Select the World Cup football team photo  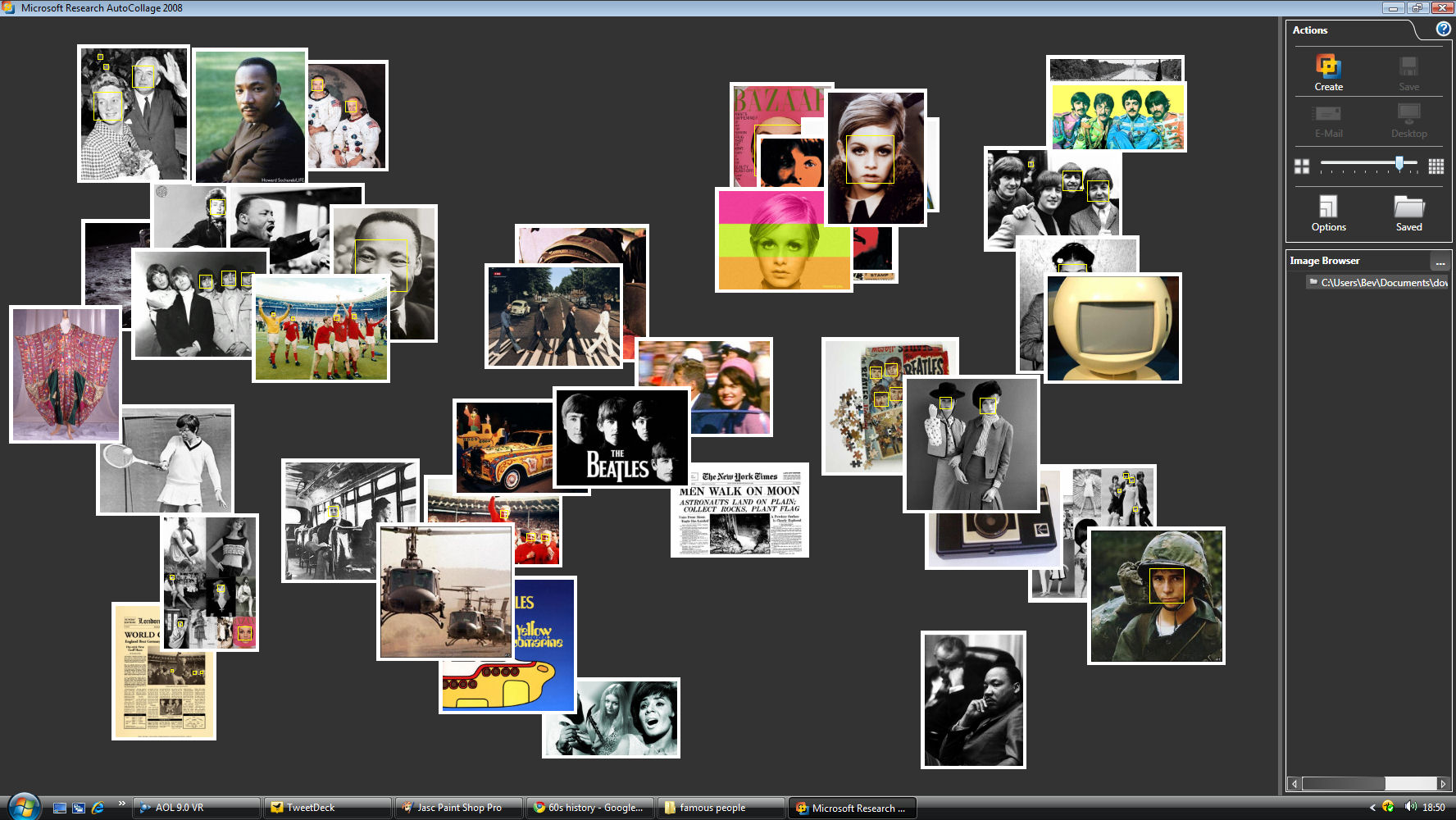321,328
